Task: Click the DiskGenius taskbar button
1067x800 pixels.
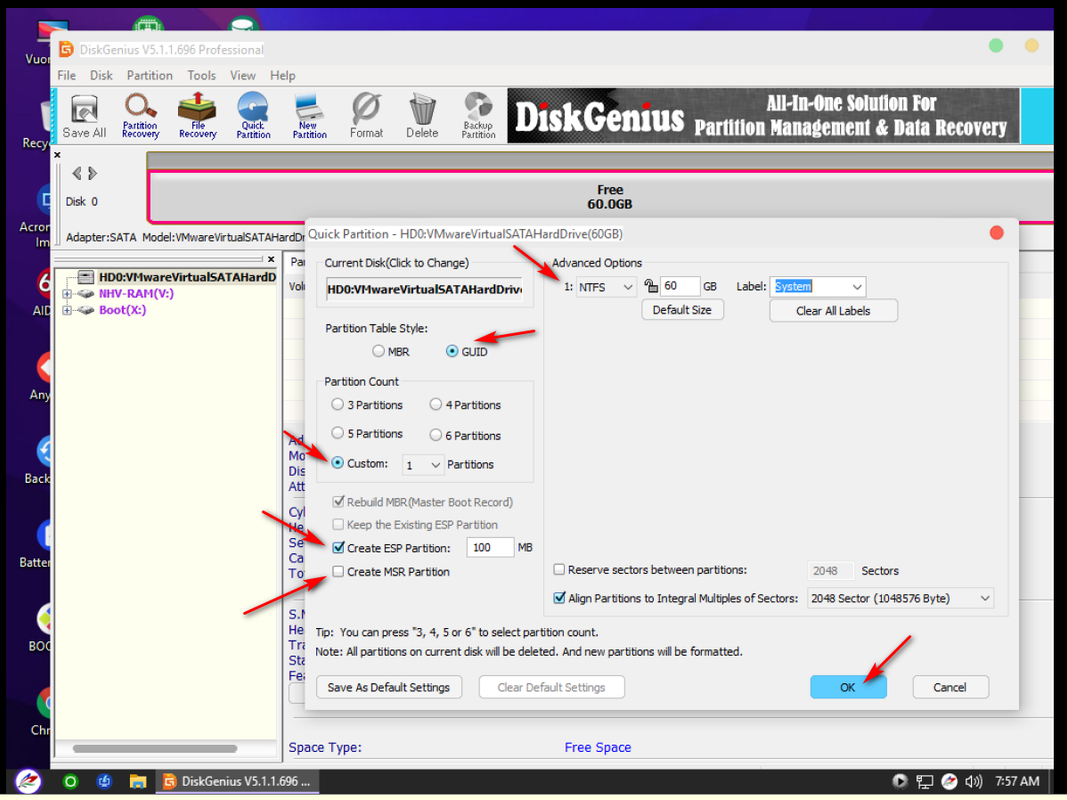Action: pos(237,781)
